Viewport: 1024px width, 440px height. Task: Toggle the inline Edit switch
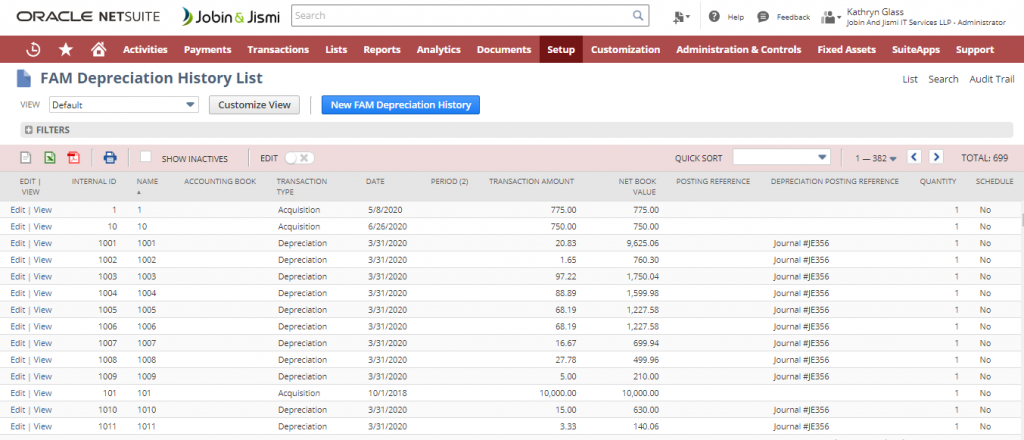[299, 158]
